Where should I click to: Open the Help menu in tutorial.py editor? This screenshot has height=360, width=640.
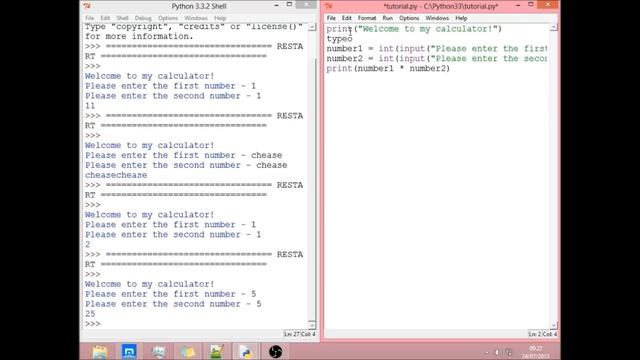tap(461, 18)
